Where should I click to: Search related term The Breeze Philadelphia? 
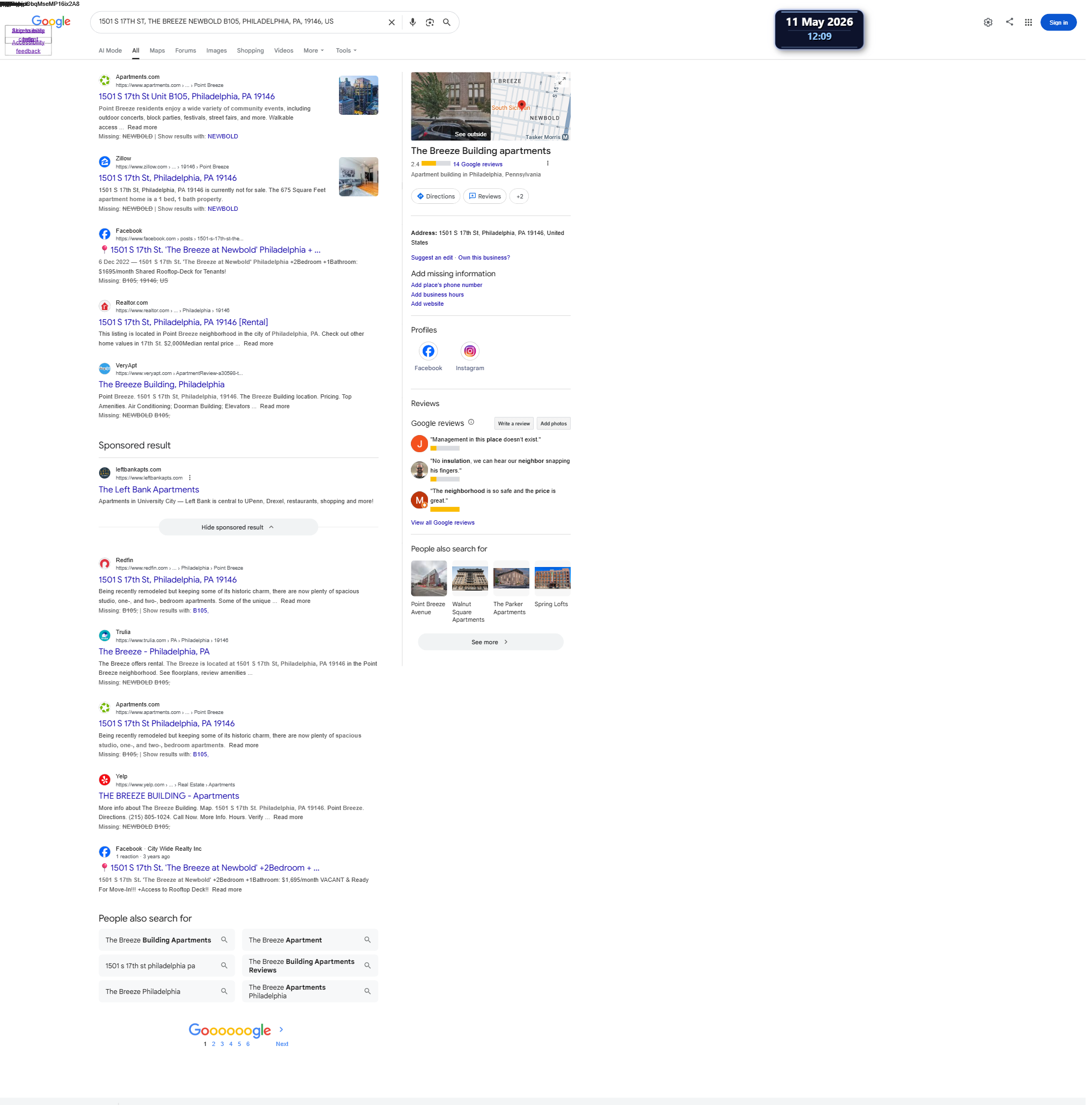coord(166,992)
